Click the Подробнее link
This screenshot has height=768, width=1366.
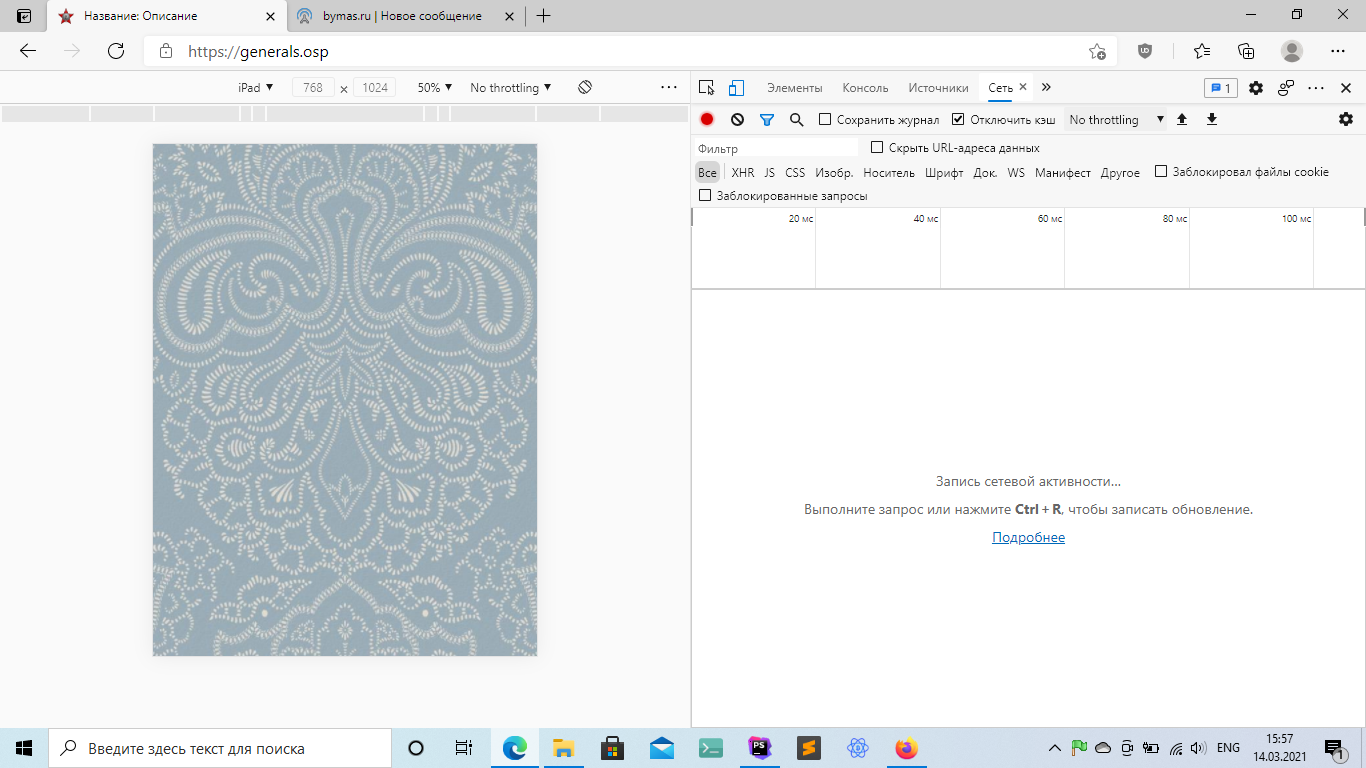pos(1028,538)
